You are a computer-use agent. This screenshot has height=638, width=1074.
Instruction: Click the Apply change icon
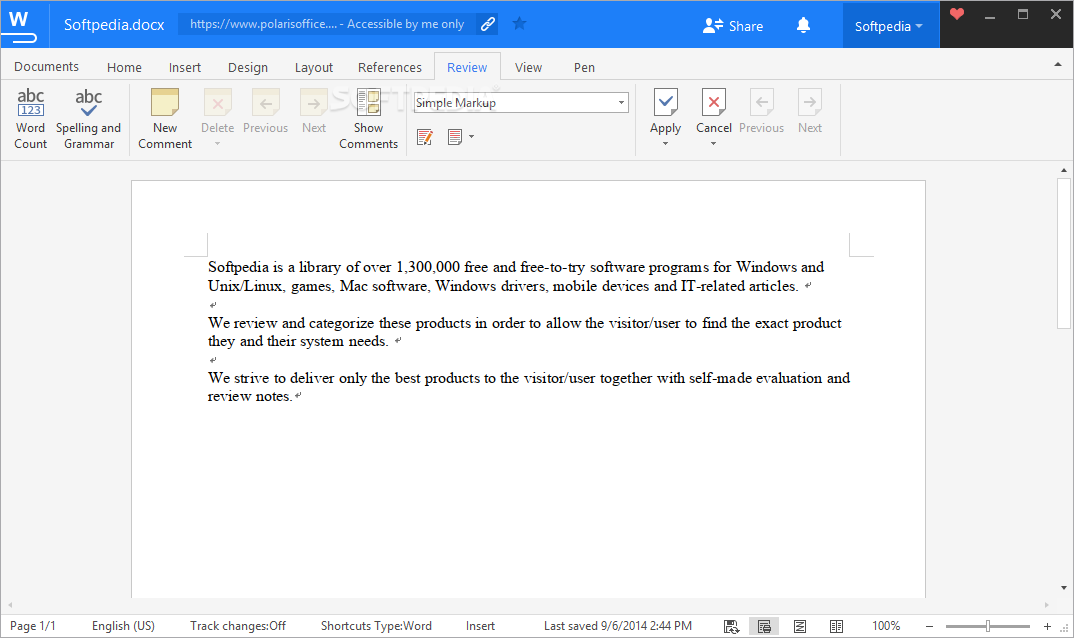[665, 103]
